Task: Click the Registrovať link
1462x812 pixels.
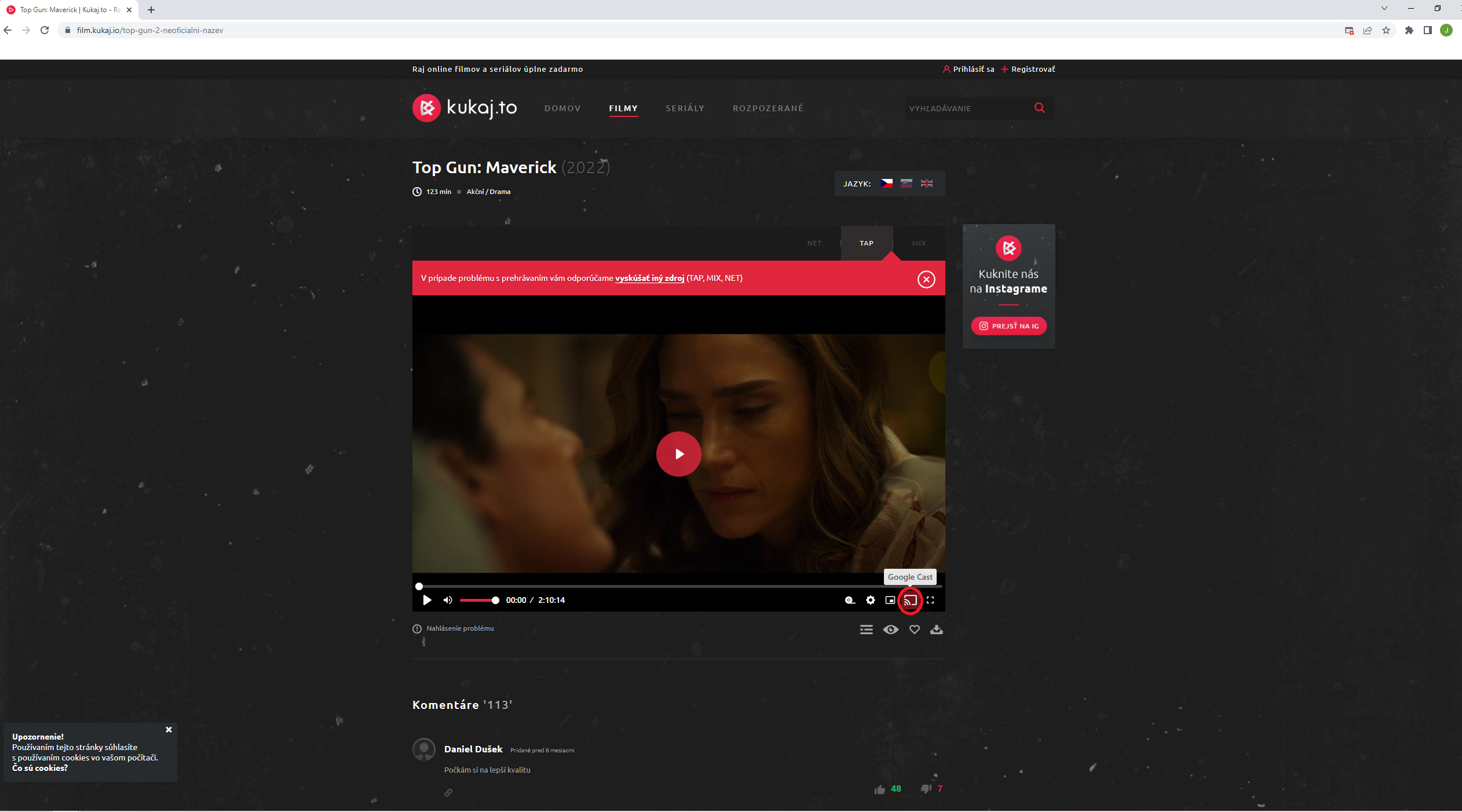Action: pyautogui.click(x=1028, y=70)
